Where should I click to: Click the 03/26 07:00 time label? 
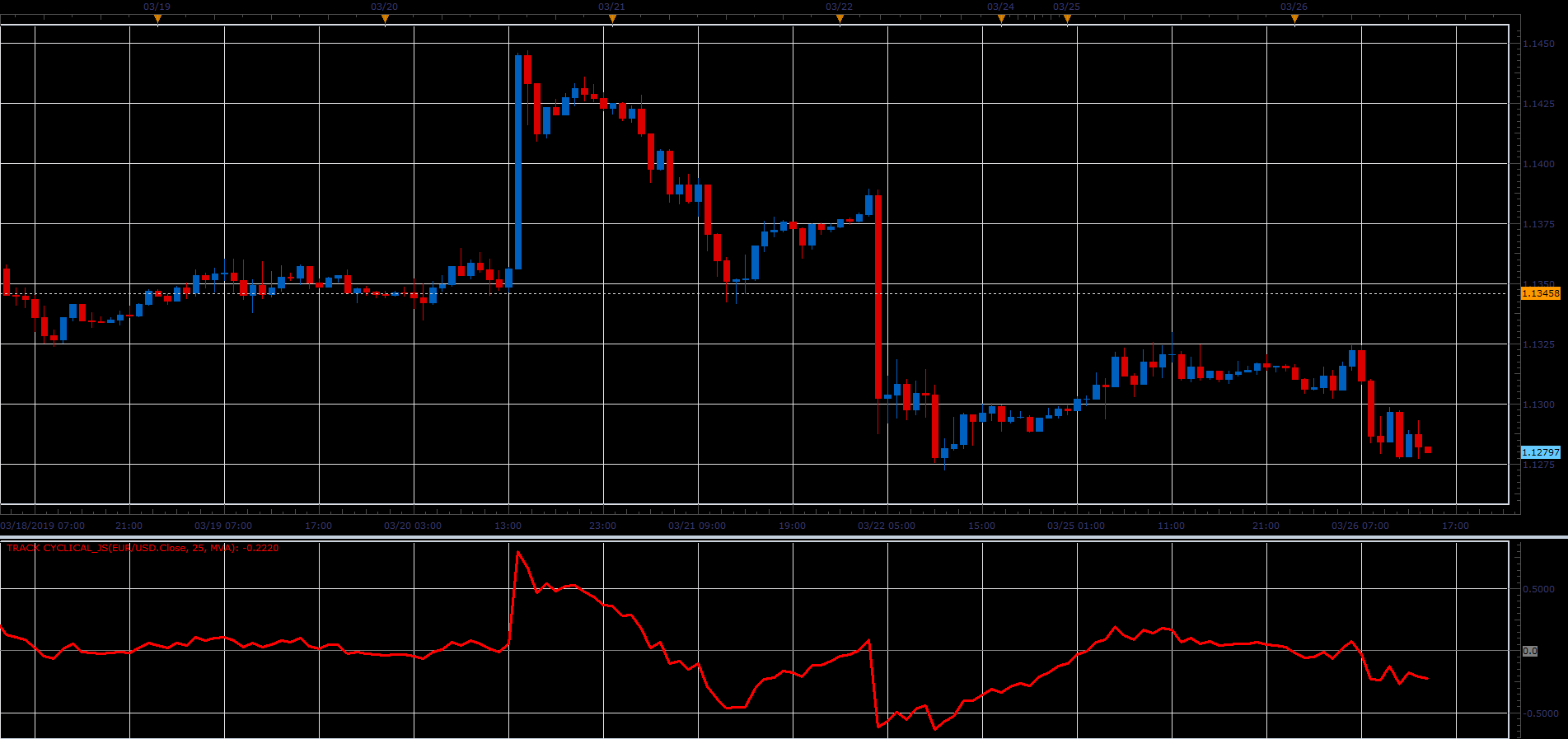[x=1360, y=526]
